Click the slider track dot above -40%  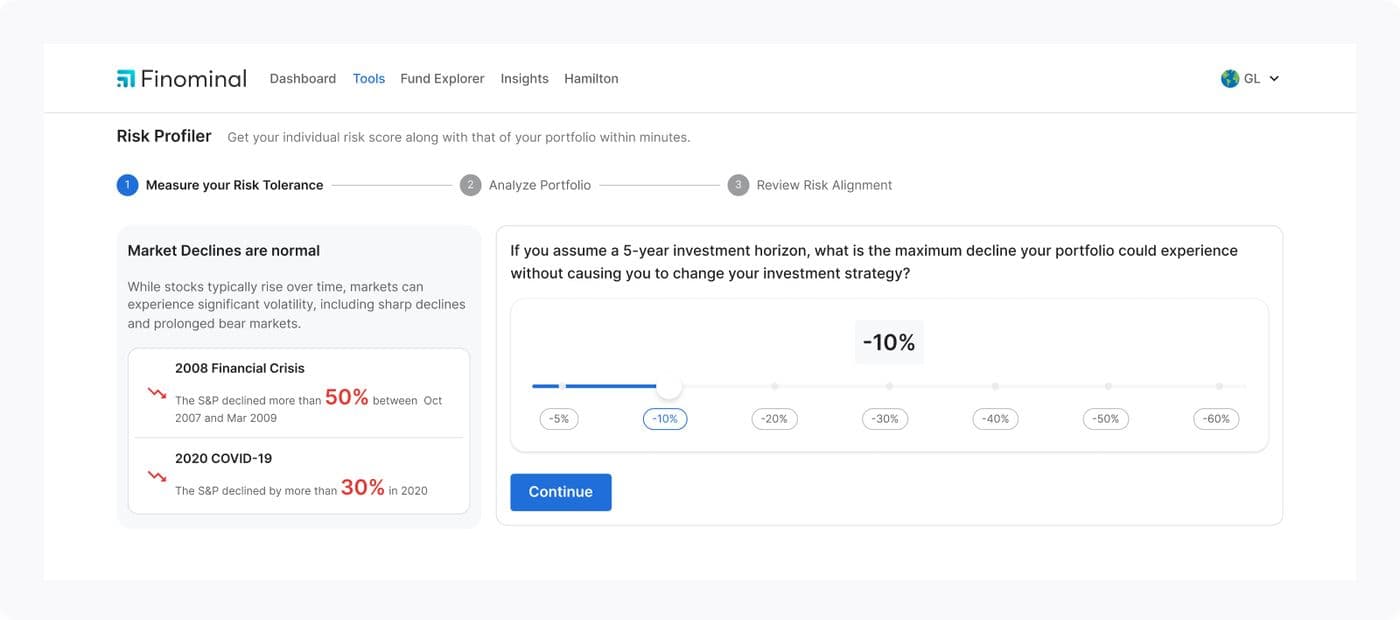point(996,386)
